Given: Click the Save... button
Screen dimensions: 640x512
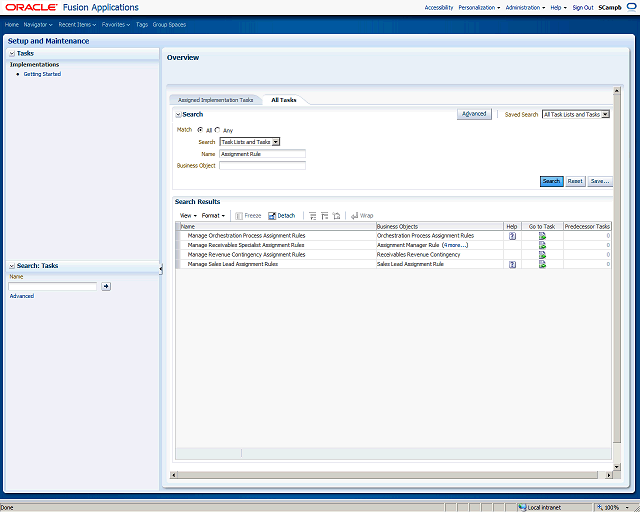Looking at the screenshot, I should coord(600,181).
